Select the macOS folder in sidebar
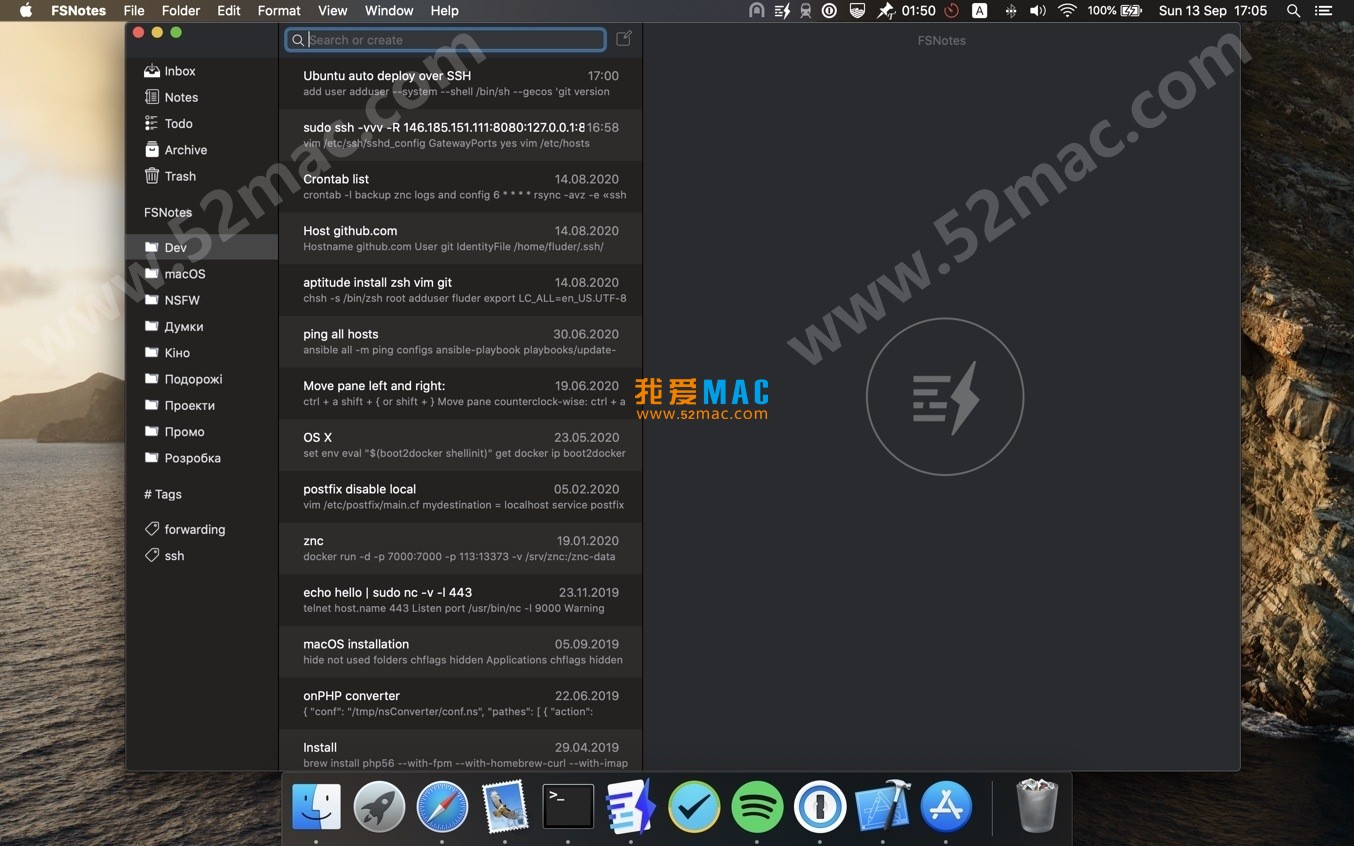Viewport: 1354px width, 846px height. point(201,274)
